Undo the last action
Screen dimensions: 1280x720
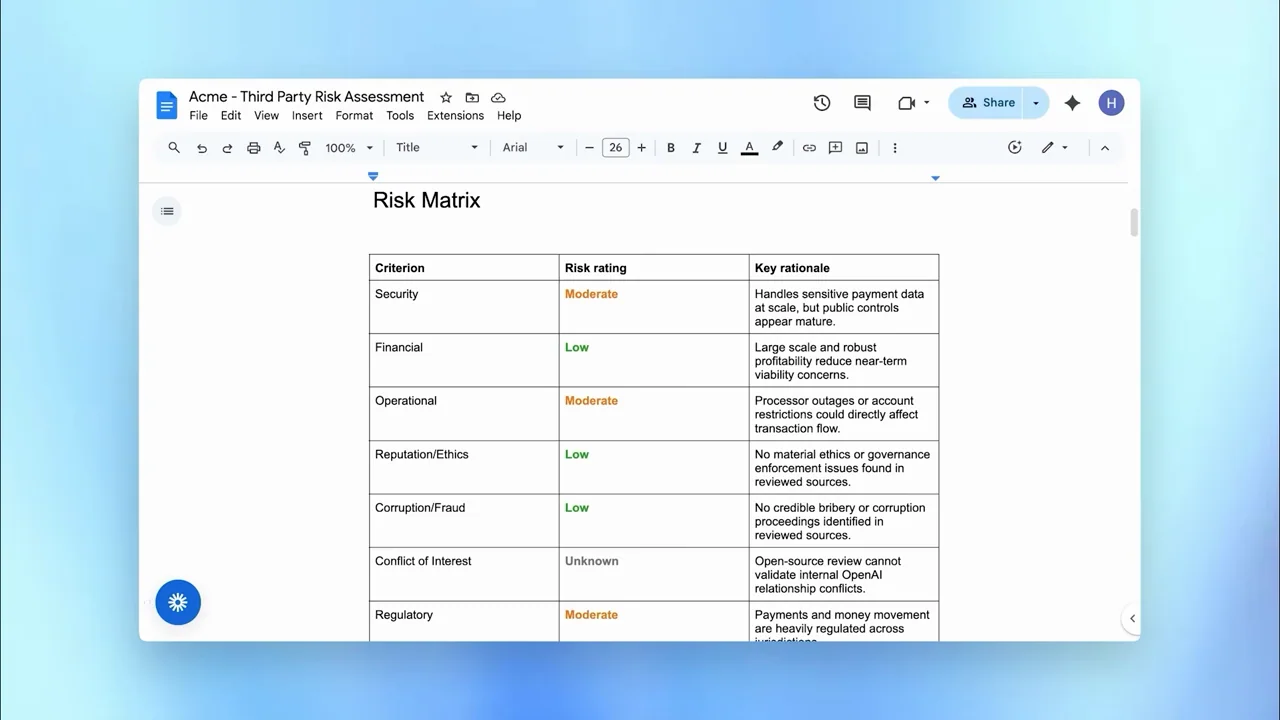click(x=202, y=148)
